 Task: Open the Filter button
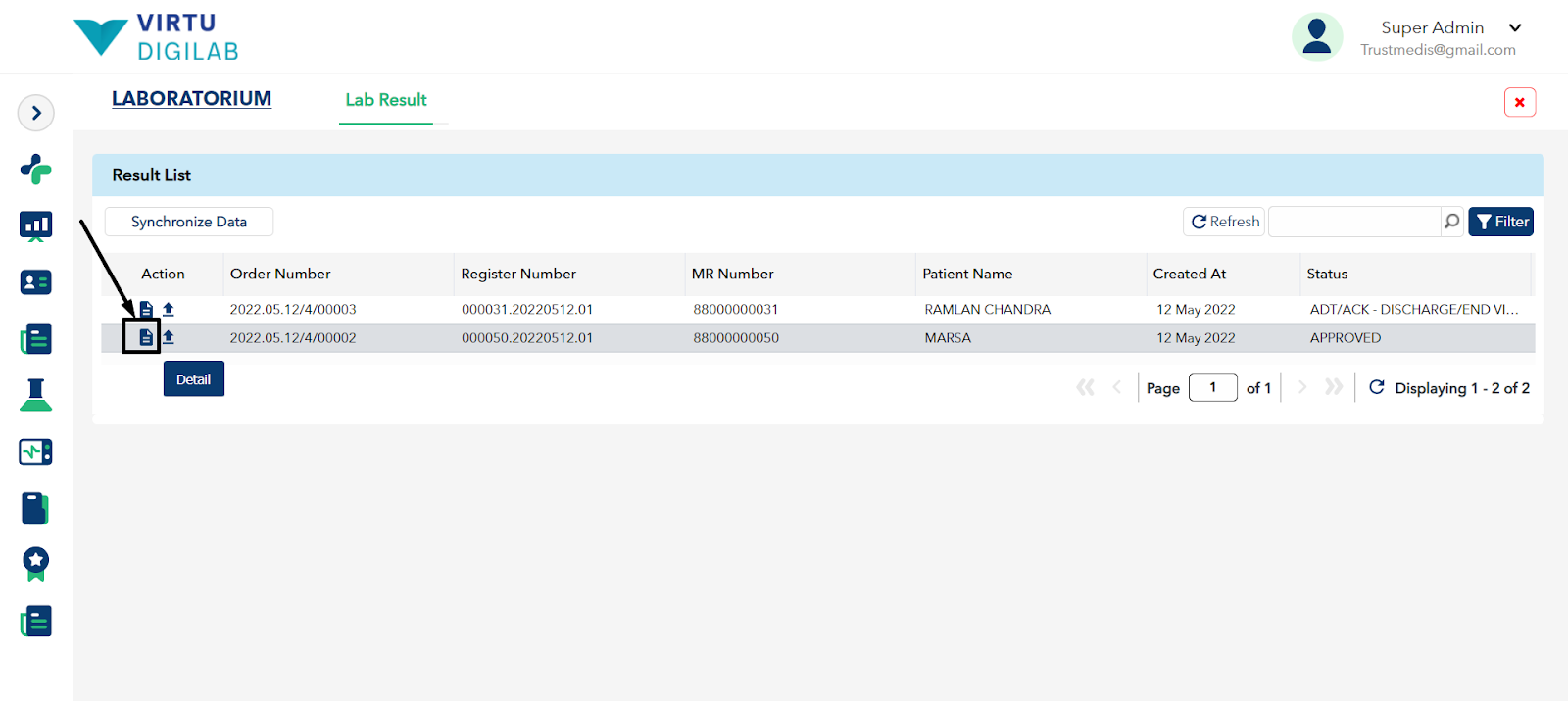coord(1501,222)
